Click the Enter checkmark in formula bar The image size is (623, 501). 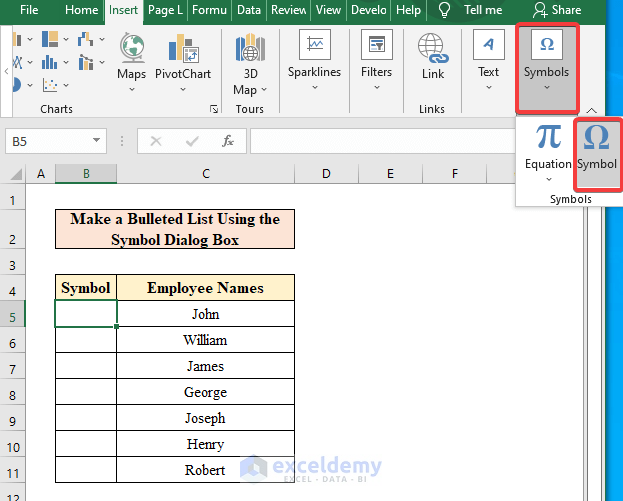192,141
